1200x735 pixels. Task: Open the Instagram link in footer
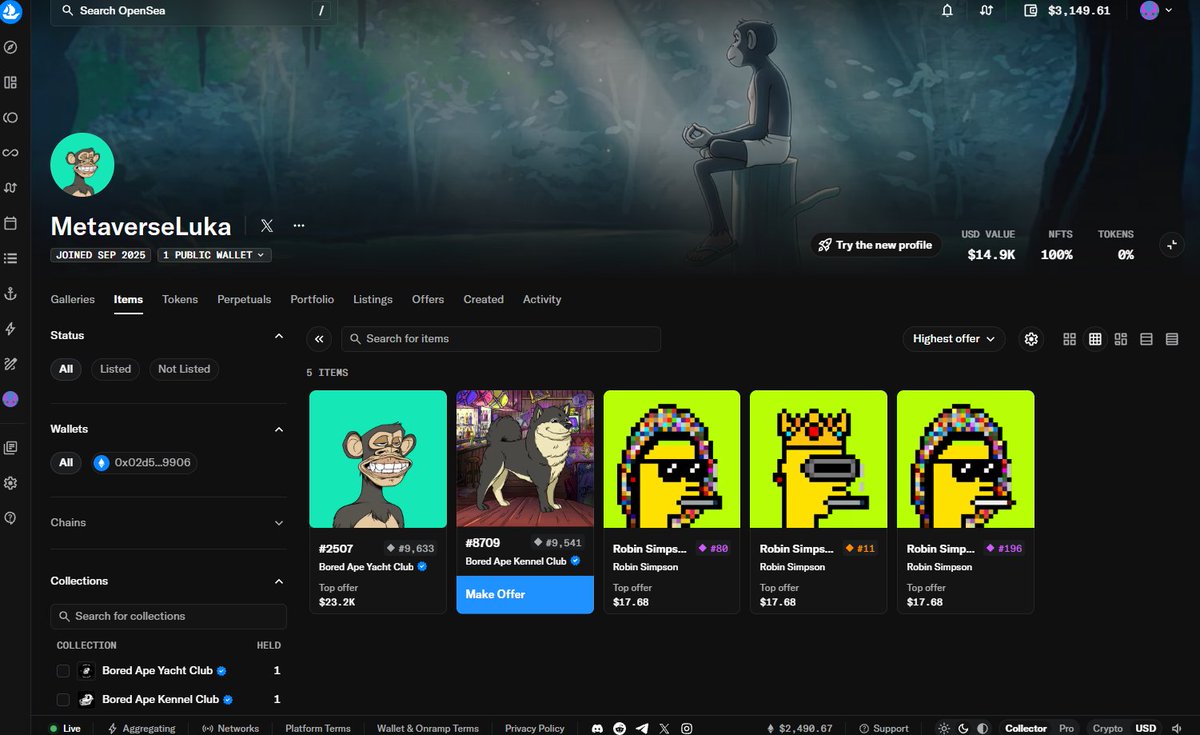(x=686, y=728)
